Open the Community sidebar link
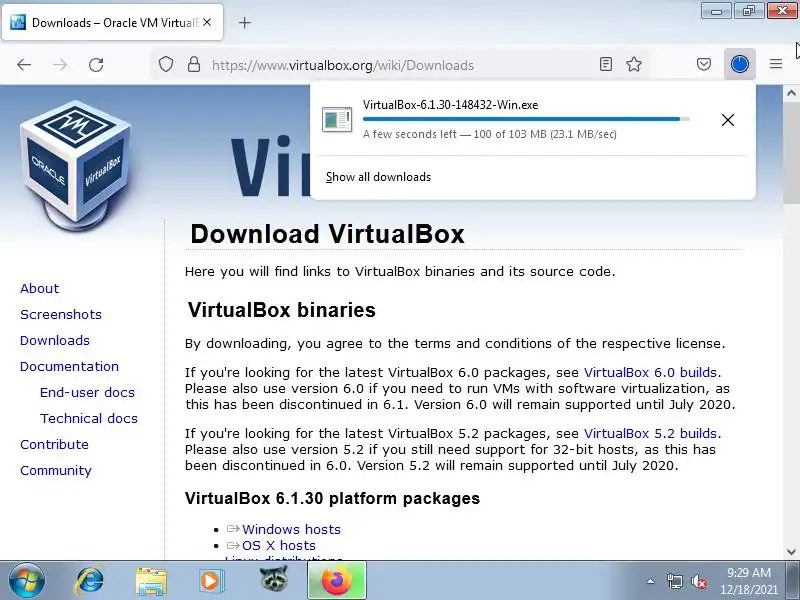This screenshot has width=800, height=600. (x=56, y=470)
